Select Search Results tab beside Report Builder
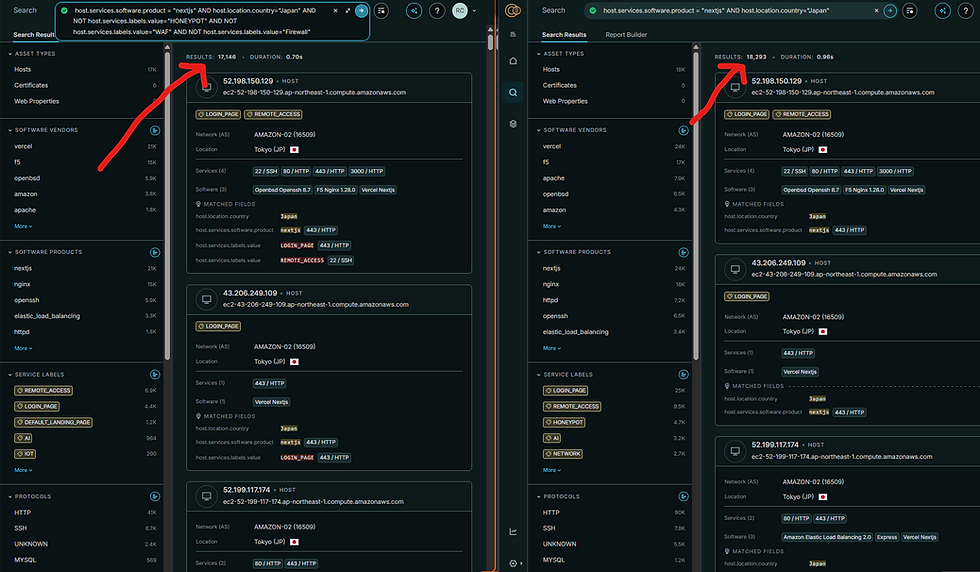980x572 pixels. pyautogui.click(x=564, y=35)
